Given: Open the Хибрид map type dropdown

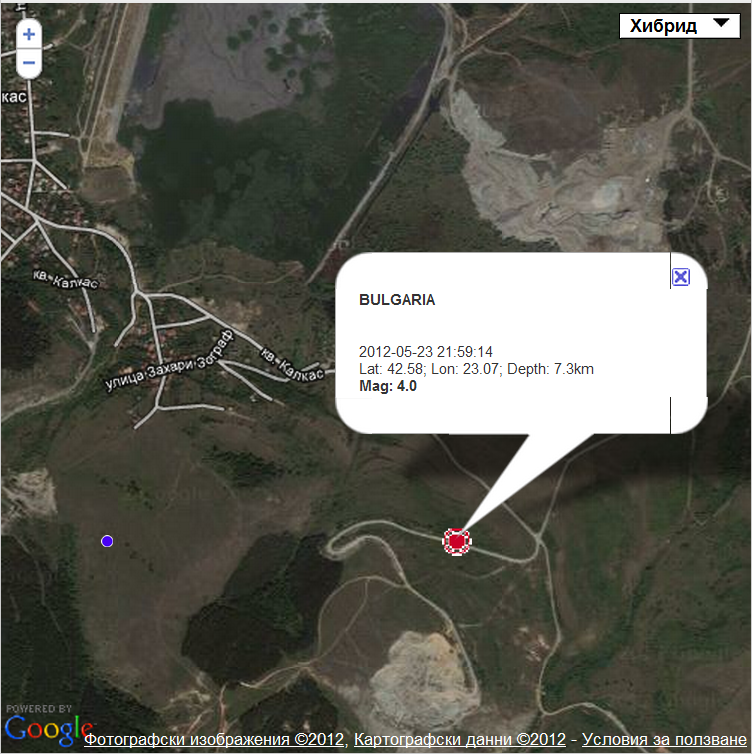Looking at the screenshot, I should pyautogui.click(x=679, y=25).
